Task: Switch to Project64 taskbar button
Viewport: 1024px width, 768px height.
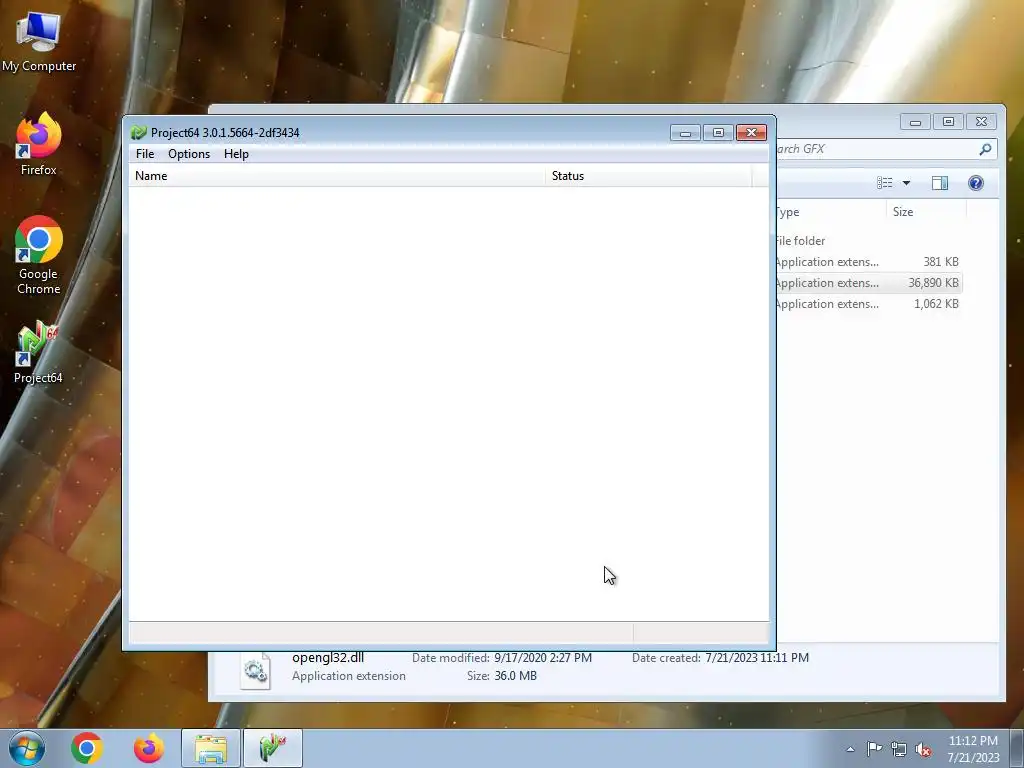Action: coord(273,748)
